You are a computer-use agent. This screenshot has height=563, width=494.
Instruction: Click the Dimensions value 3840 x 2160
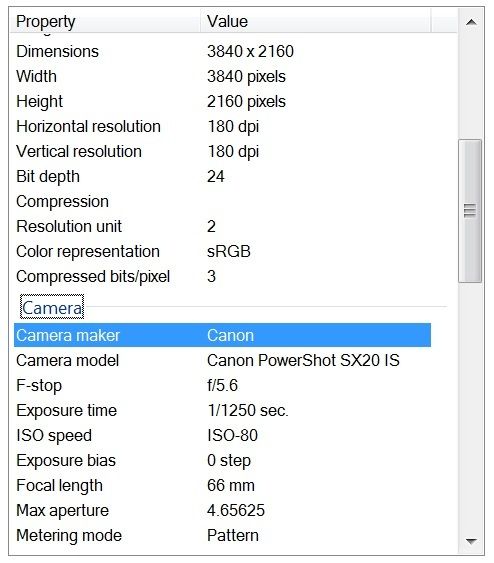point(250,51)
